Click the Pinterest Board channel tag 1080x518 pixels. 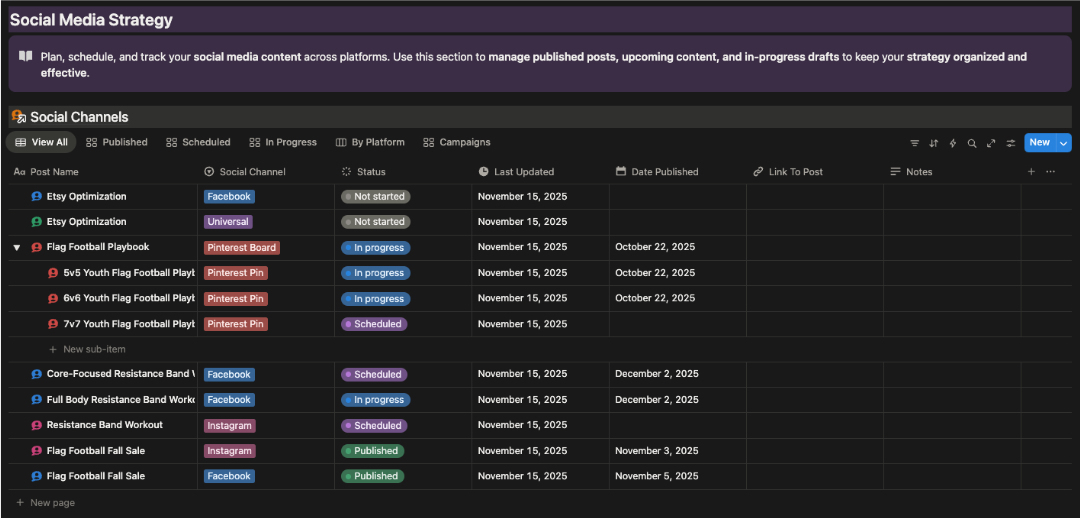pos(241,248)
